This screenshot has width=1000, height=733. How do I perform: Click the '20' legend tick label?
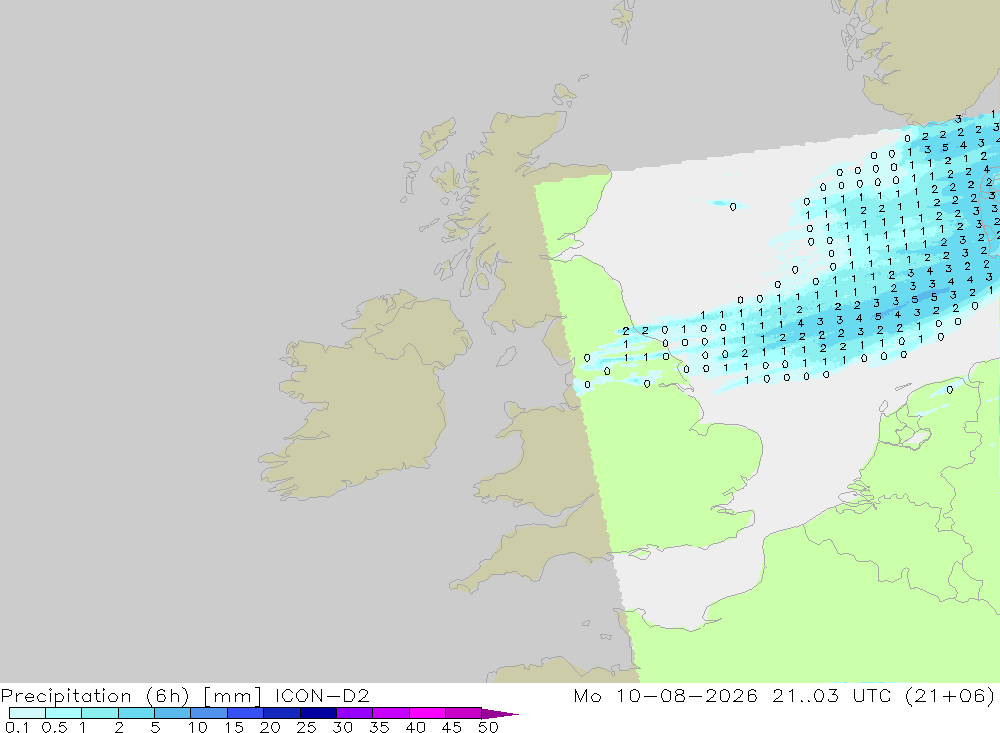(x=270, y=727)
